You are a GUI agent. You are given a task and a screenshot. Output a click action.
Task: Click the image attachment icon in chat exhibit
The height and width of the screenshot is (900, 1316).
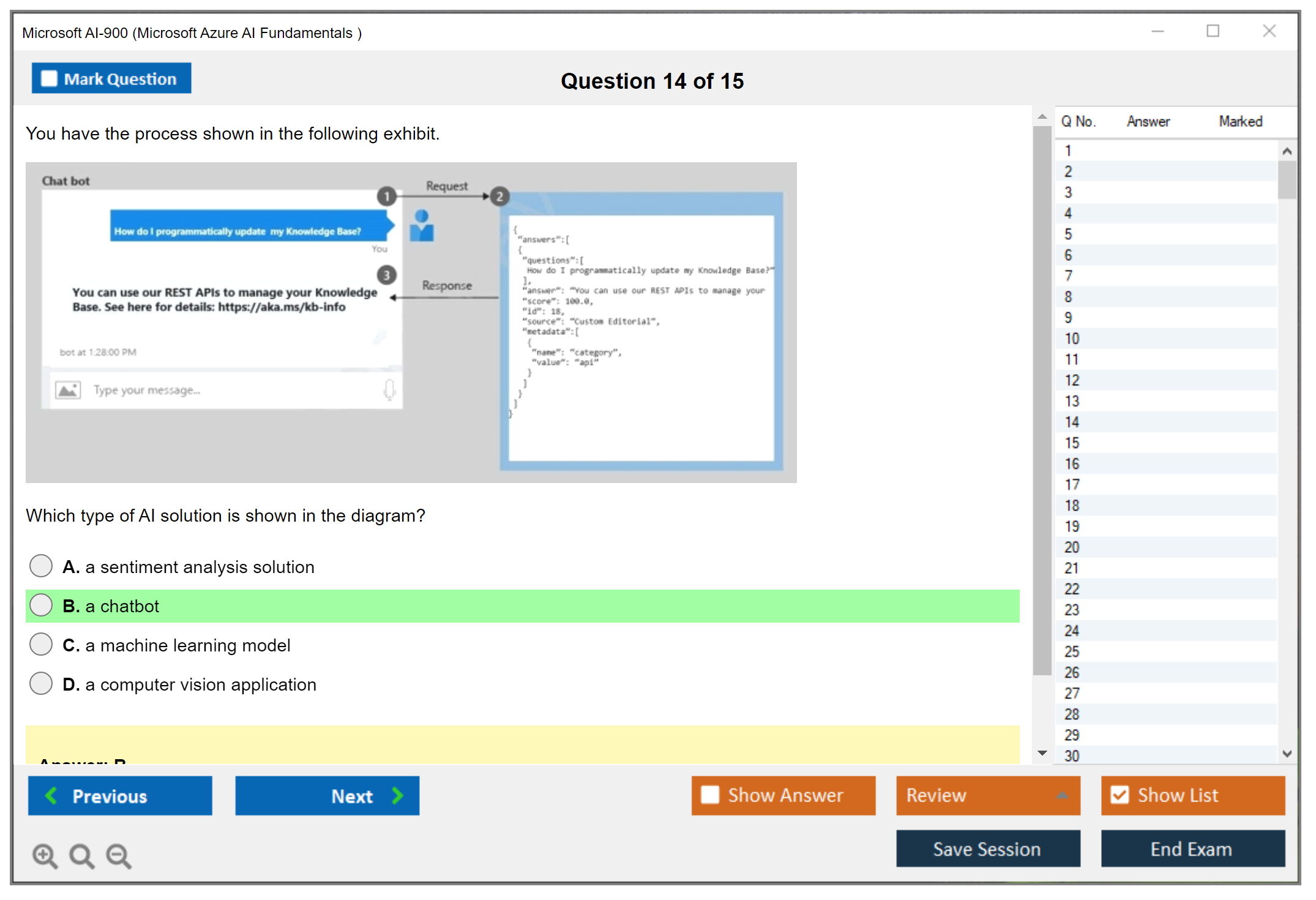68,389
